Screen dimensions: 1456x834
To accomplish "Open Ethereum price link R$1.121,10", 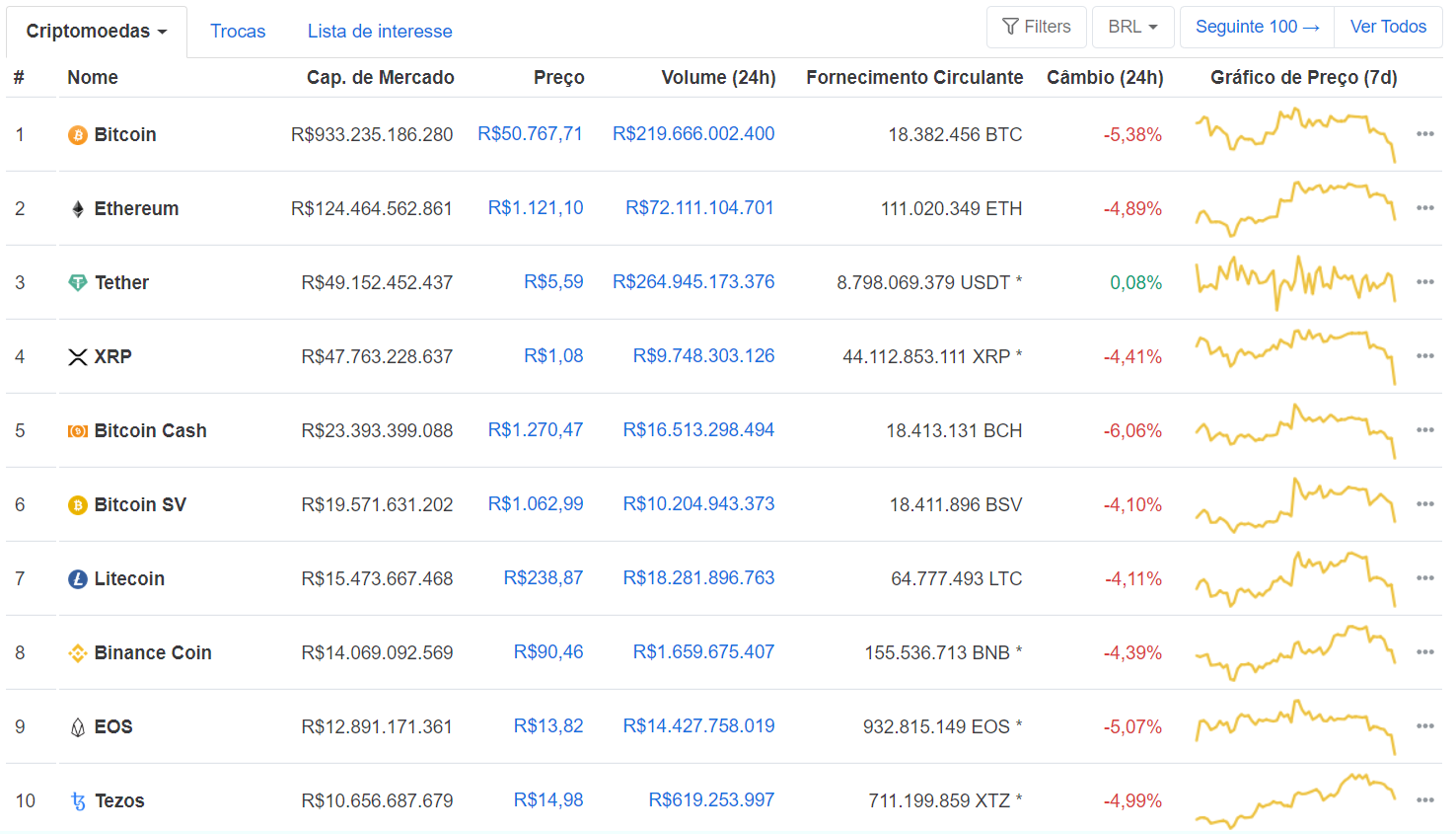I will [536, 208].
